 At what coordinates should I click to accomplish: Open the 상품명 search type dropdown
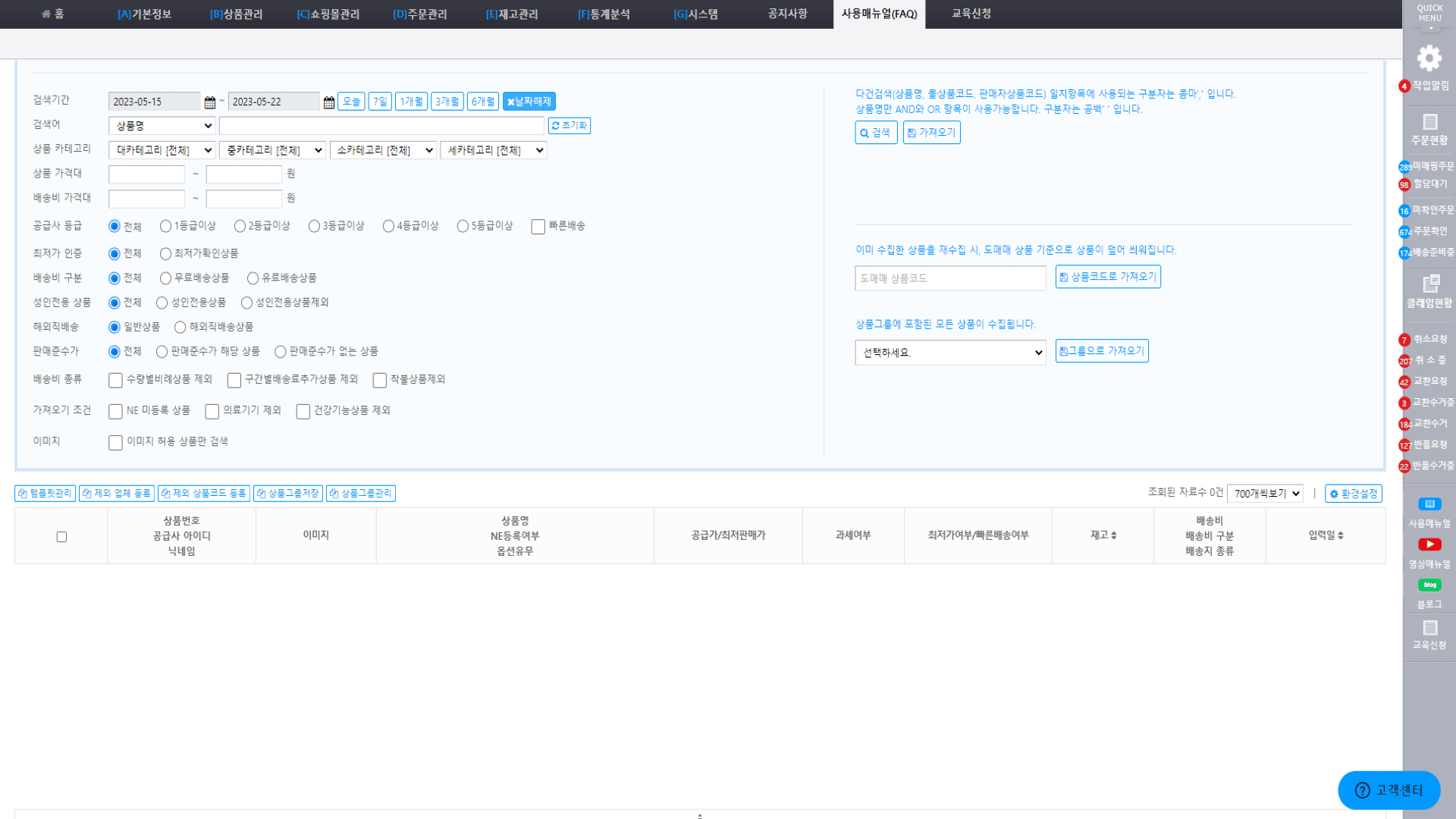tap(162, 126)
